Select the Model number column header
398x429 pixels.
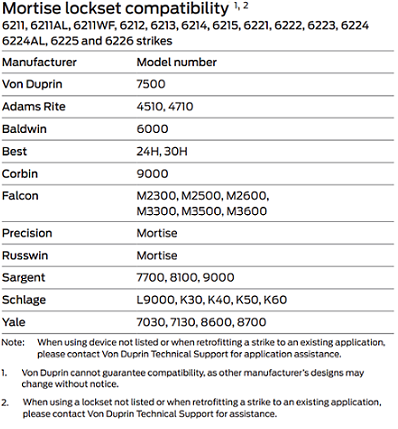(177, 62)
